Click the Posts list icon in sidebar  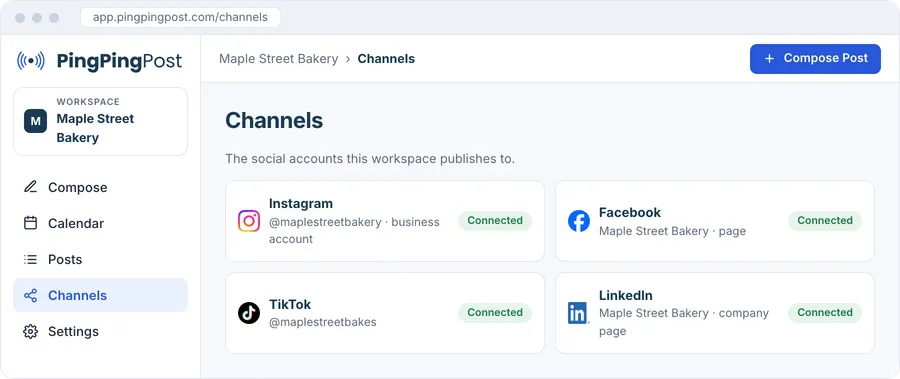(30, 260)
